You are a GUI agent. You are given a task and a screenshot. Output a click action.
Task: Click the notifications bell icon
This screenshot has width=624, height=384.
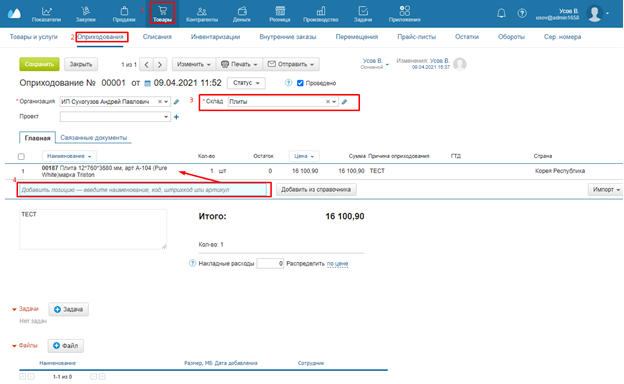[501, 14]
